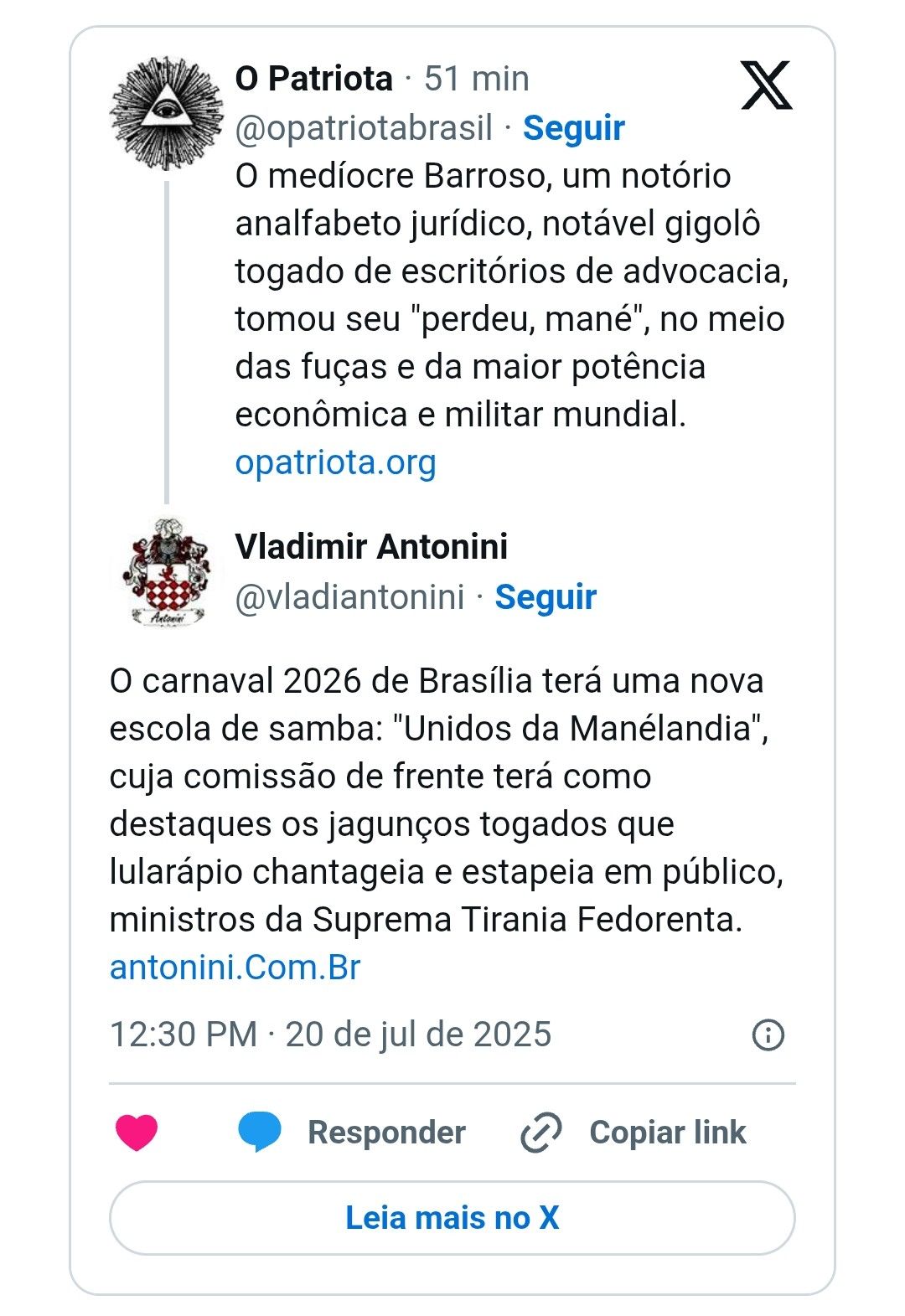905x1316 pixels.
Task: Click the Copiar link label
Action: tap(668, 1133)
